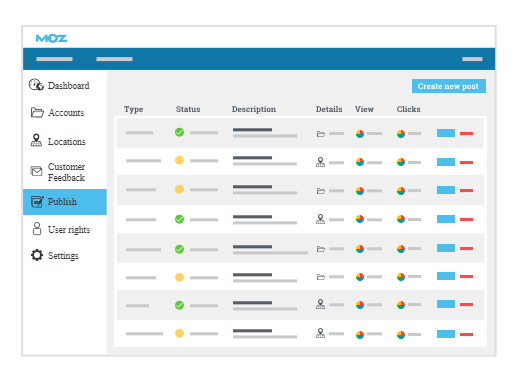Click the red remove bar in second row
The image size is (517, 384).
pyautogui.click(x=466, y=162)
